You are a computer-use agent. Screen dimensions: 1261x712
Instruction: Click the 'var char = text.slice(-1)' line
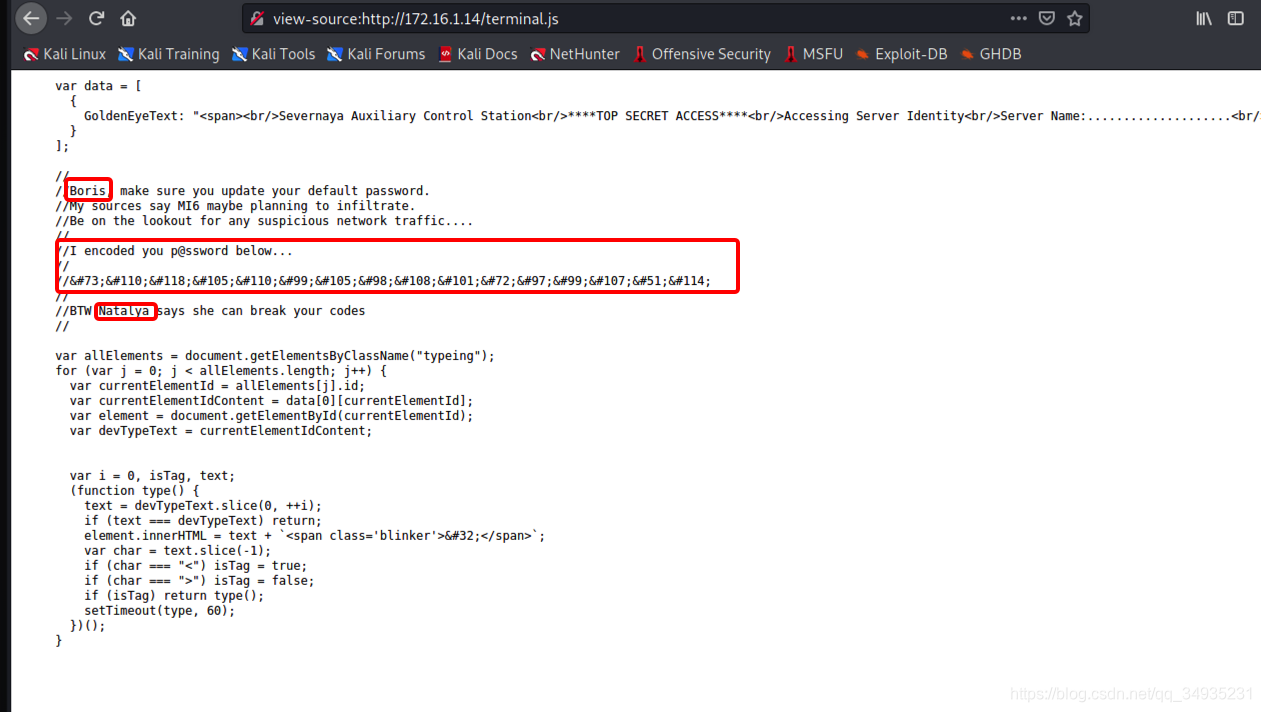coord(177,551)
